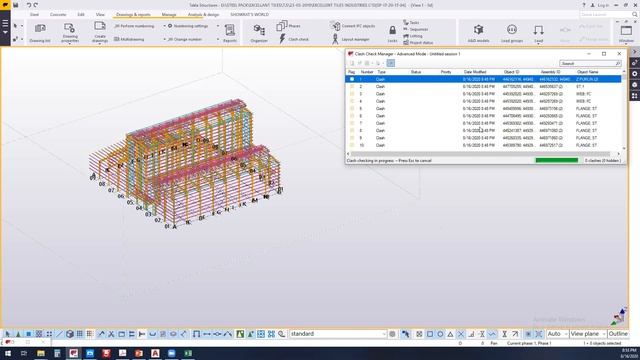Expand the Drawing properties arrow
Viewport: 640px width, 360px height.
click(70, 43)
